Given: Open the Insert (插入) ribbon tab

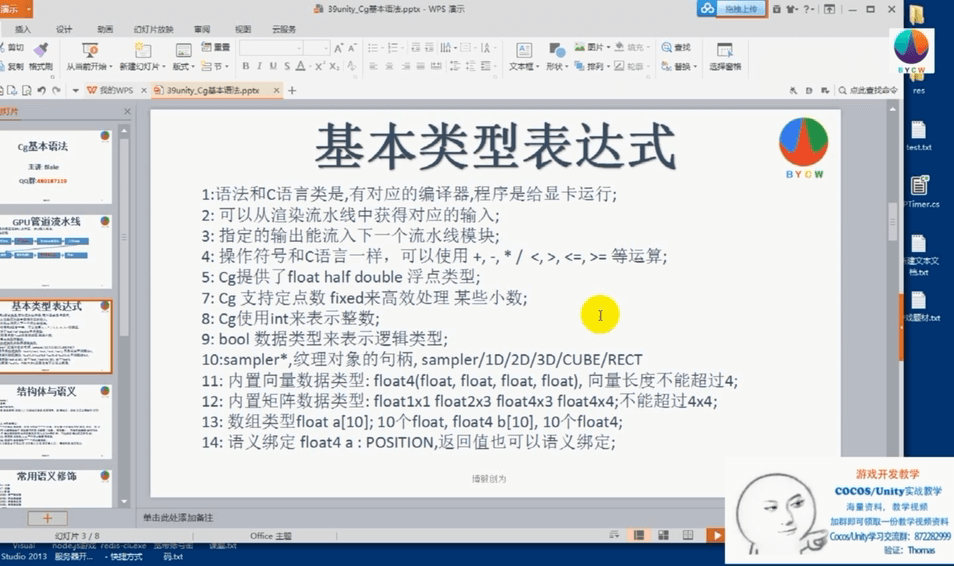Looking at the screenshot, I should (23, 29).
